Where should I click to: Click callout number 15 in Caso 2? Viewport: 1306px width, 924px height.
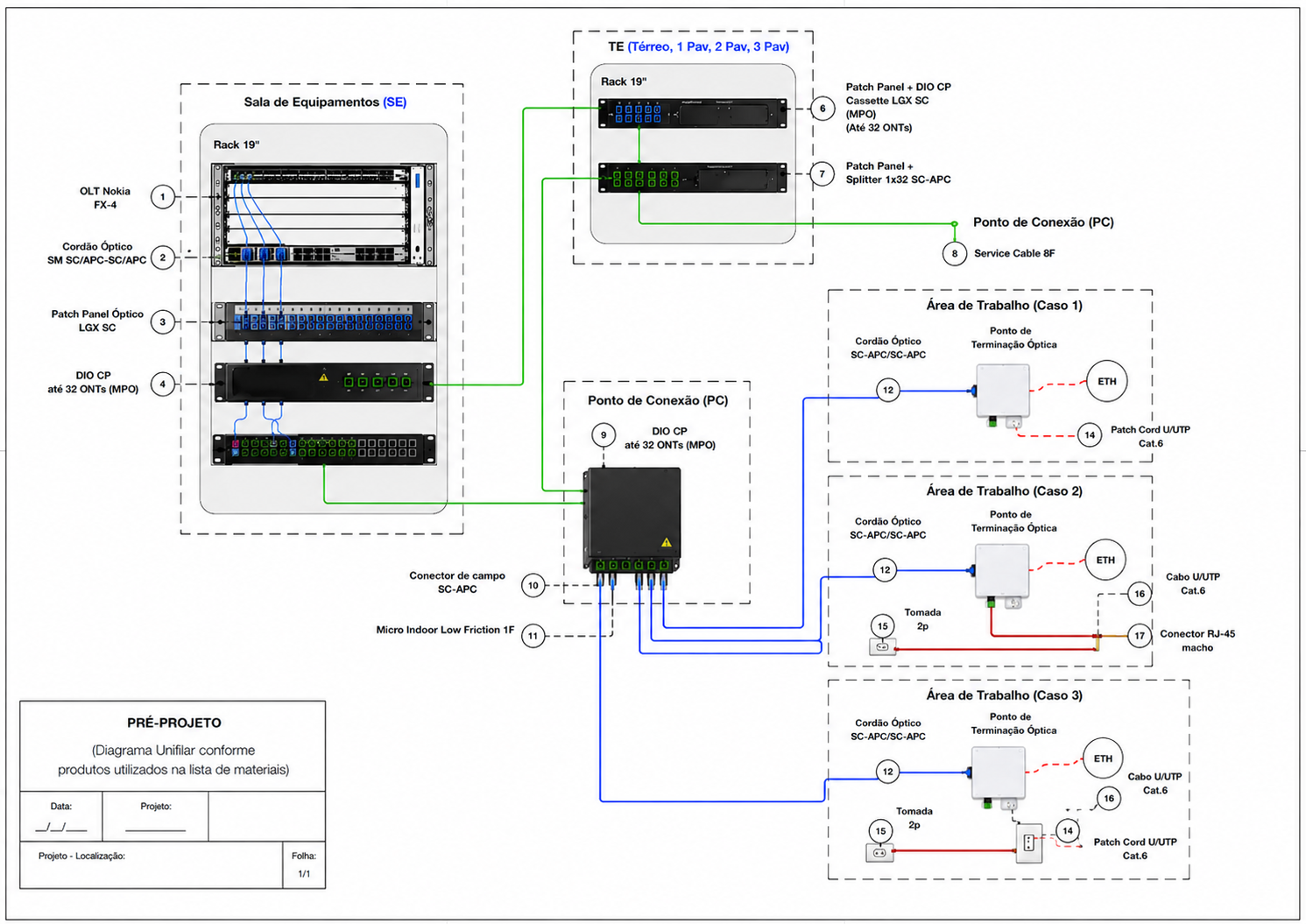(883, 626)
